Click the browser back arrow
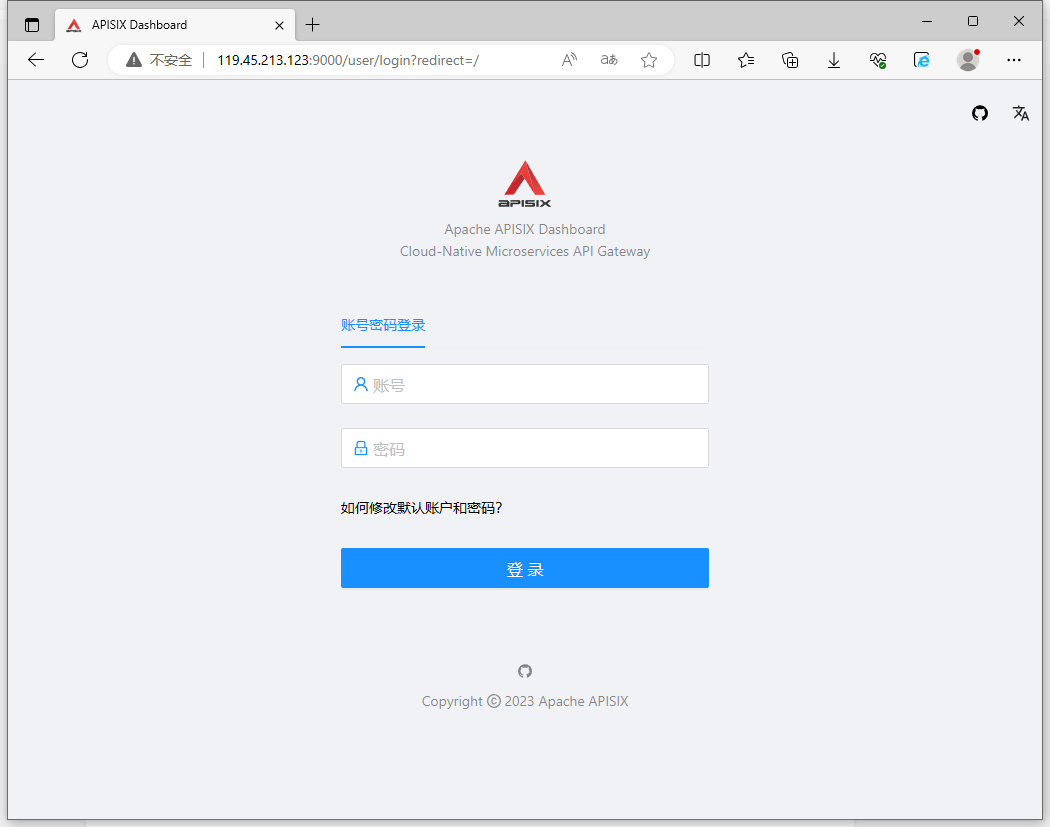The height and width of the screenshot is (827, 1050). 36,60
